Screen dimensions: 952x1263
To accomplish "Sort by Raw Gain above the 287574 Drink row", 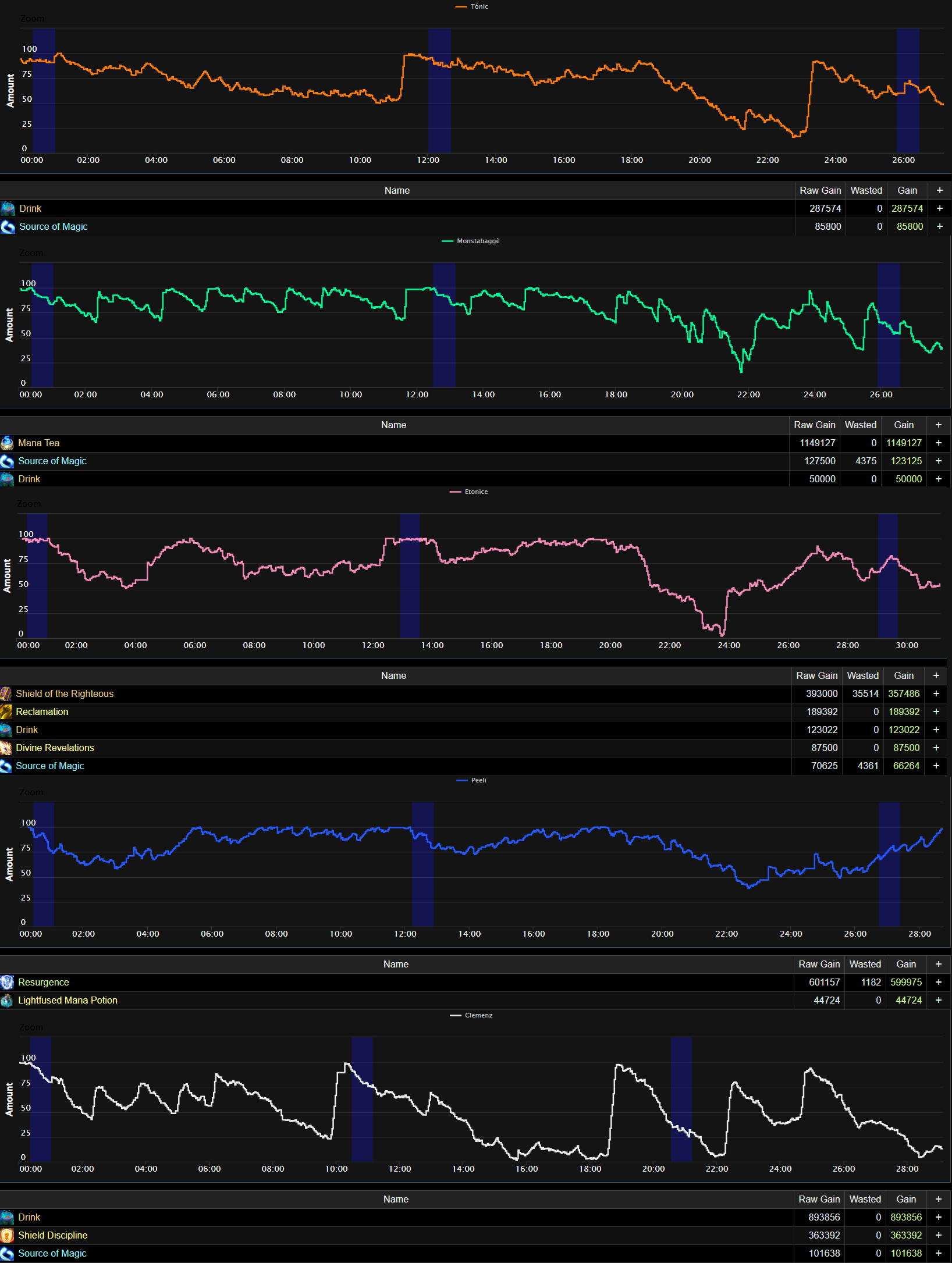I will click(x=820, y=191).
